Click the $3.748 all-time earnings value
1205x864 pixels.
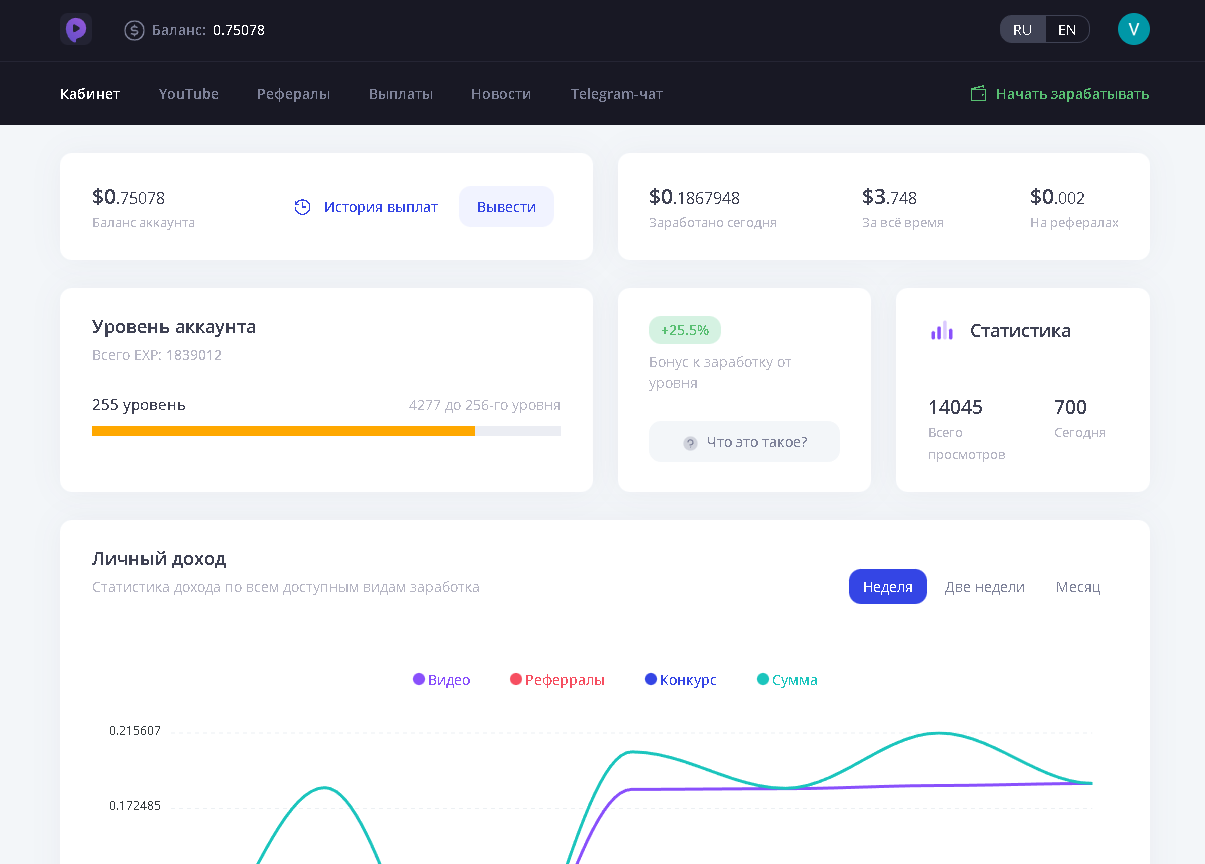tap(889, 197)
